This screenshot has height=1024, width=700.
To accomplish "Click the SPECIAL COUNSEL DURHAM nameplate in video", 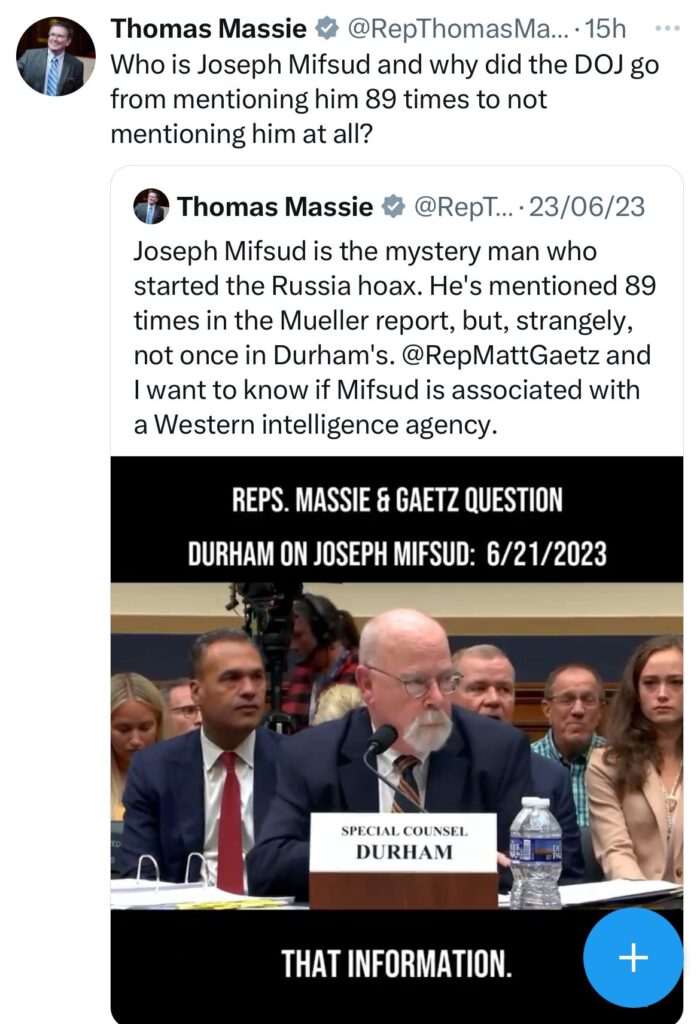I will click(x=402, y=842).
